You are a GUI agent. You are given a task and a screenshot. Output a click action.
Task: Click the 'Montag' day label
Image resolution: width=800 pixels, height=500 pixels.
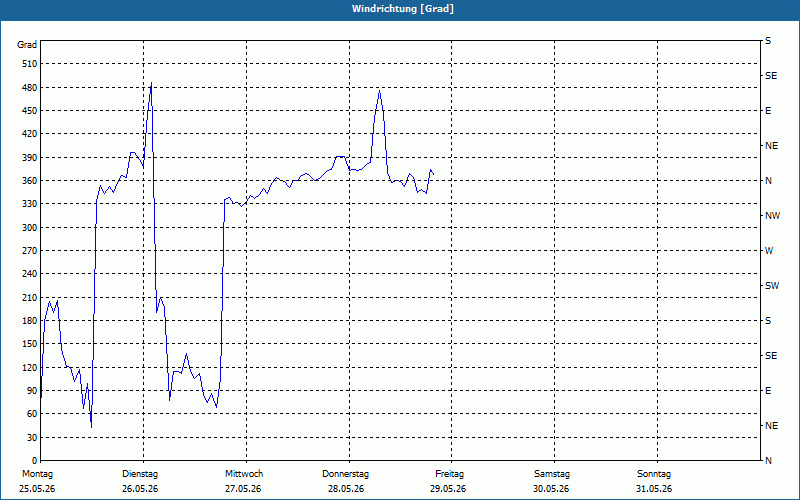[37, 474]
